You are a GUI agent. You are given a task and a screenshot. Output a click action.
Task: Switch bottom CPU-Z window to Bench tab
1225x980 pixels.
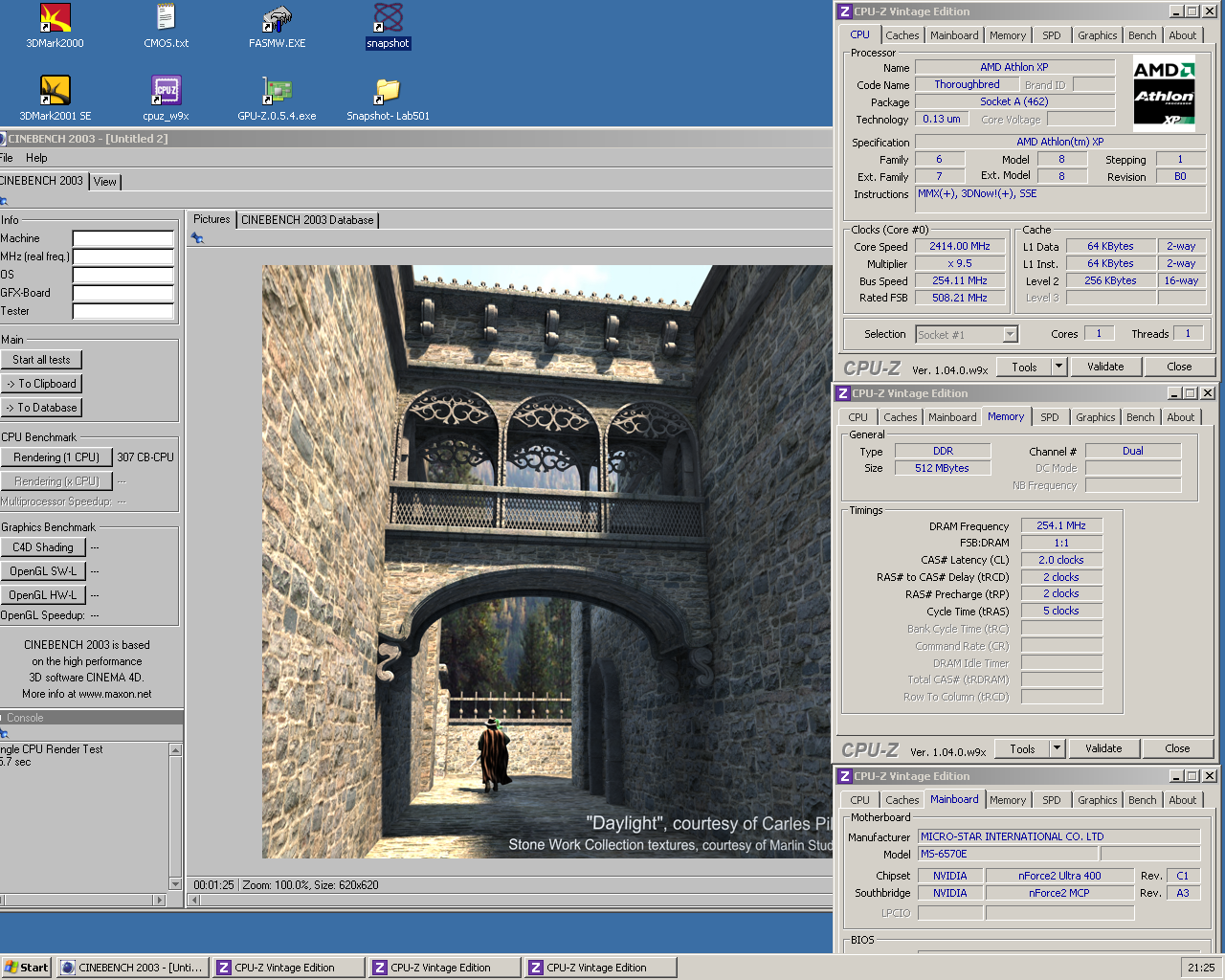(1142, 800)
